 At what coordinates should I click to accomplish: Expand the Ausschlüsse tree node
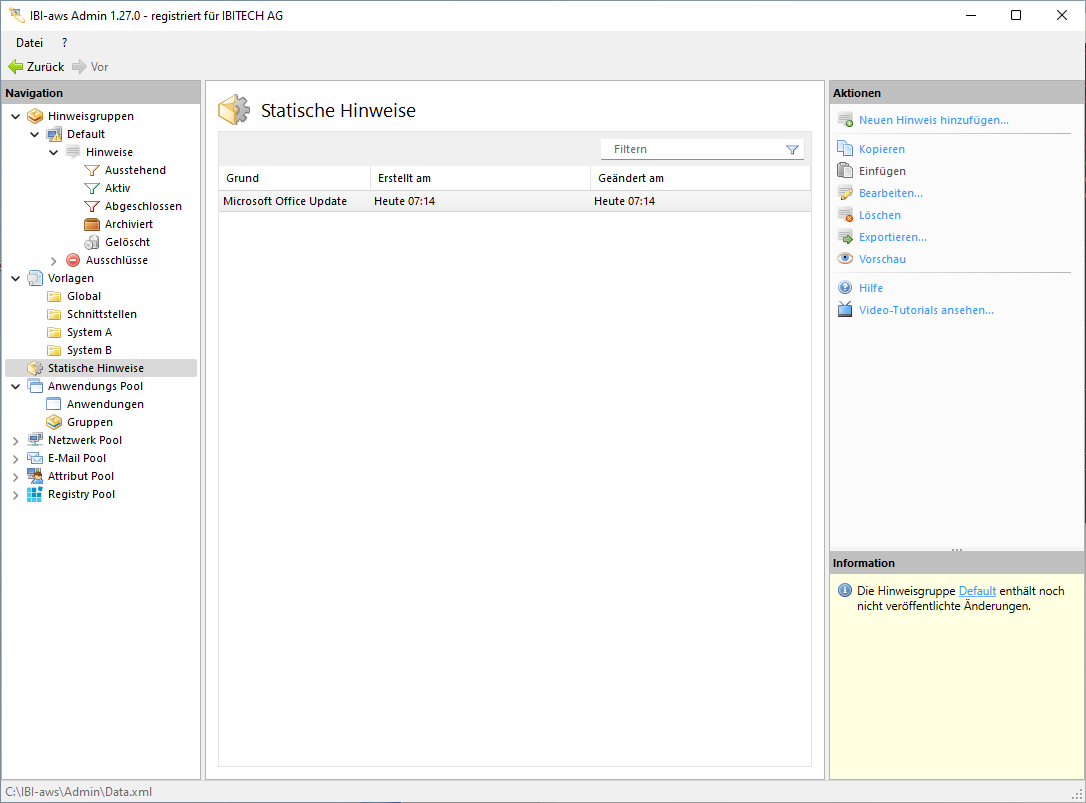(x=54, y=260)
